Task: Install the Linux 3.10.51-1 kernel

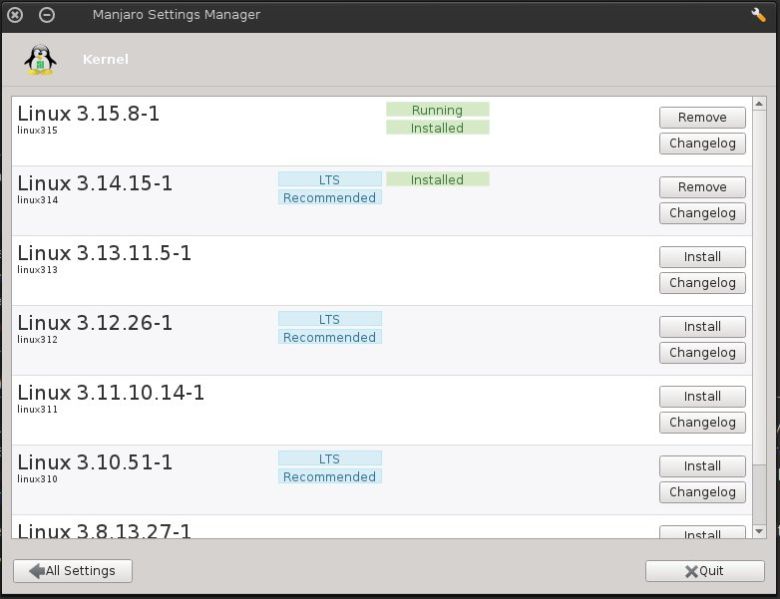Action: 702,466
